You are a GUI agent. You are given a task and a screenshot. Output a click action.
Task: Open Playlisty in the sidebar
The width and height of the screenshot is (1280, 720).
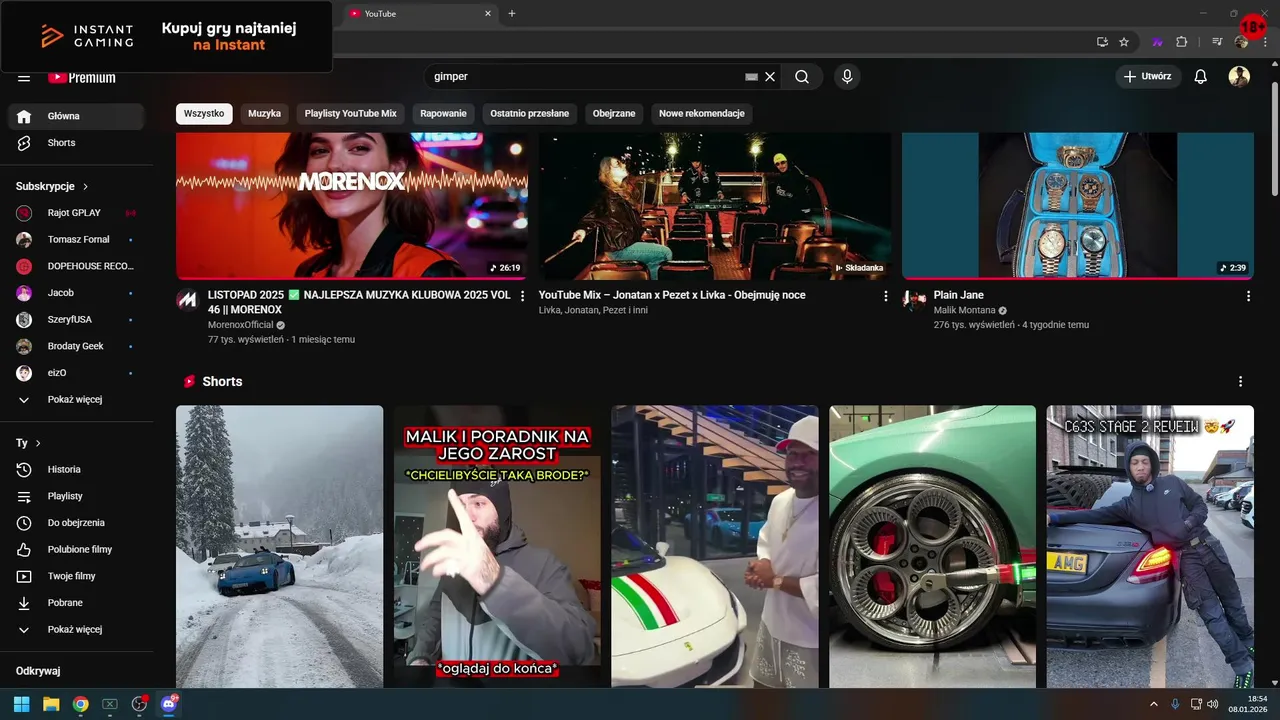(76, 496)
